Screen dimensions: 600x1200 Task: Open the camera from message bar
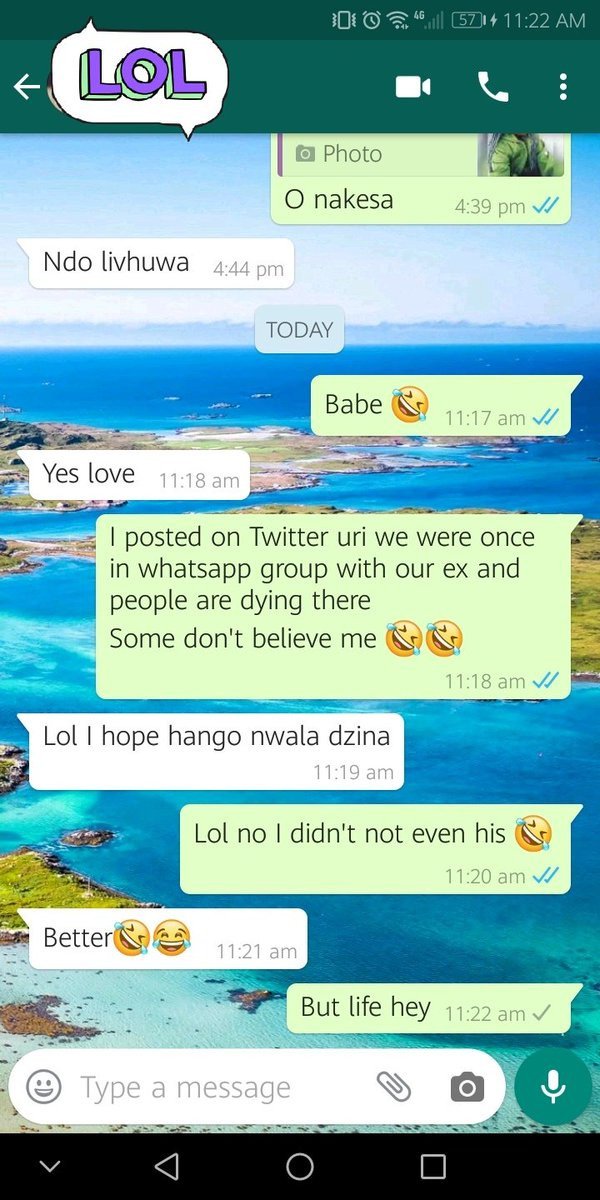point(467,1087)
